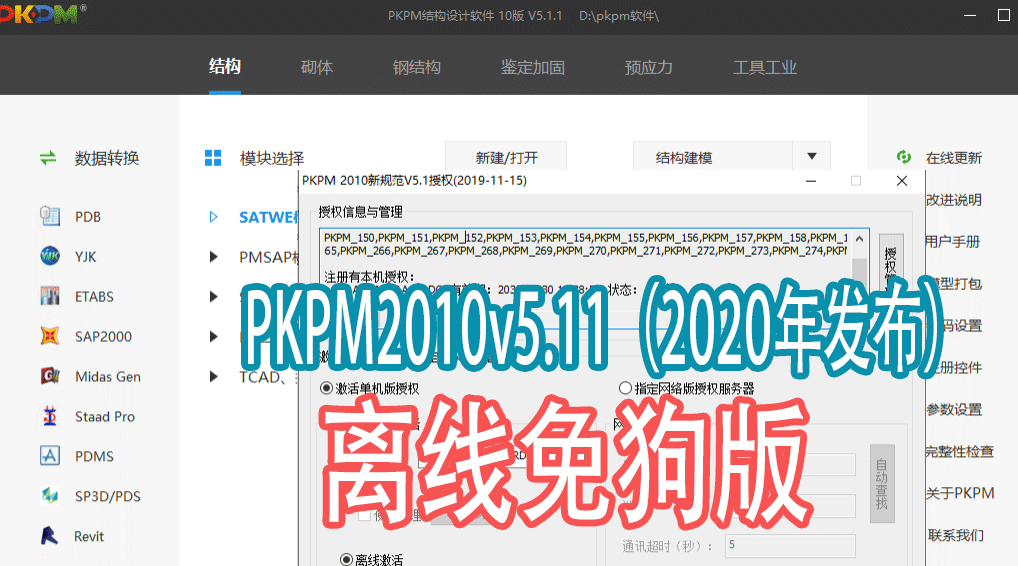Select the SAP2000 text label
Screen dimensions: 1018x566
103,336
